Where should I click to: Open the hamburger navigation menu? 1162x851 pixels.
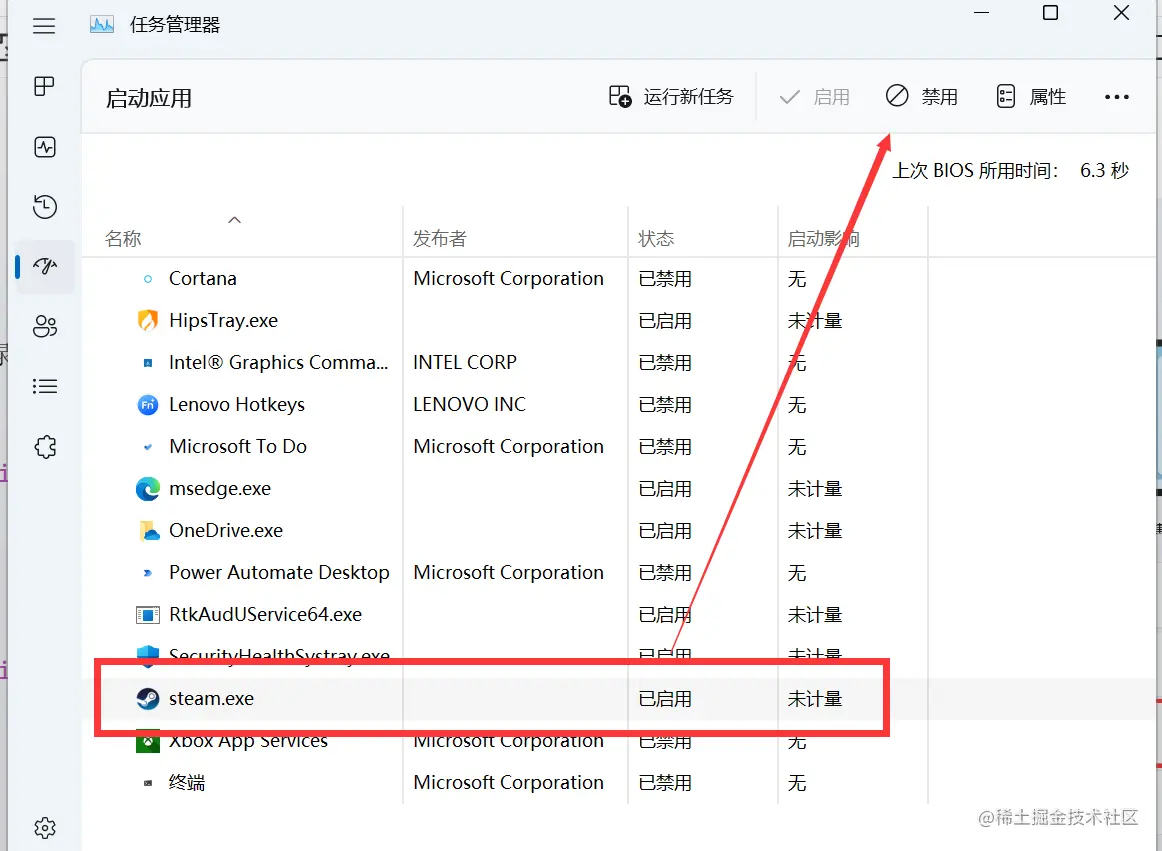point(44,25)
